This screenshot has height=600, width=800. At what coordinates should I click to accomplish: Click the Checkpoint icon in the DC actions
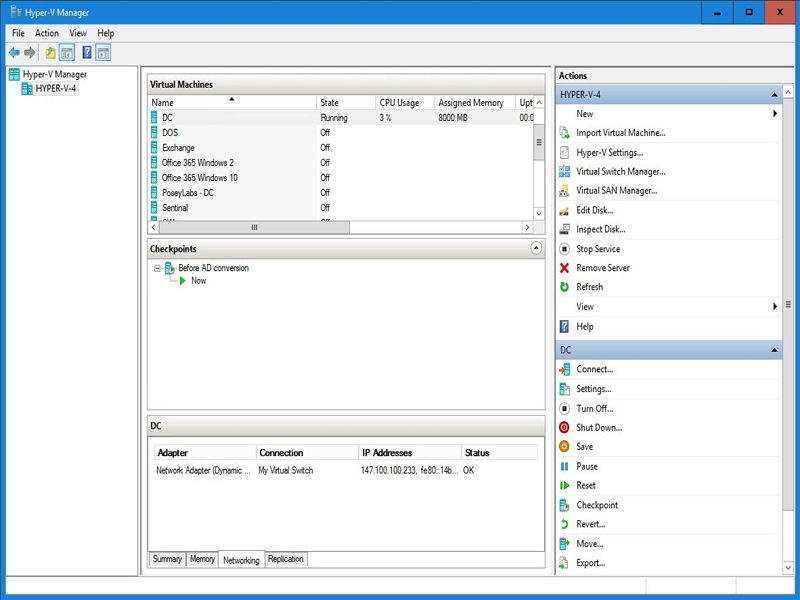564,505
